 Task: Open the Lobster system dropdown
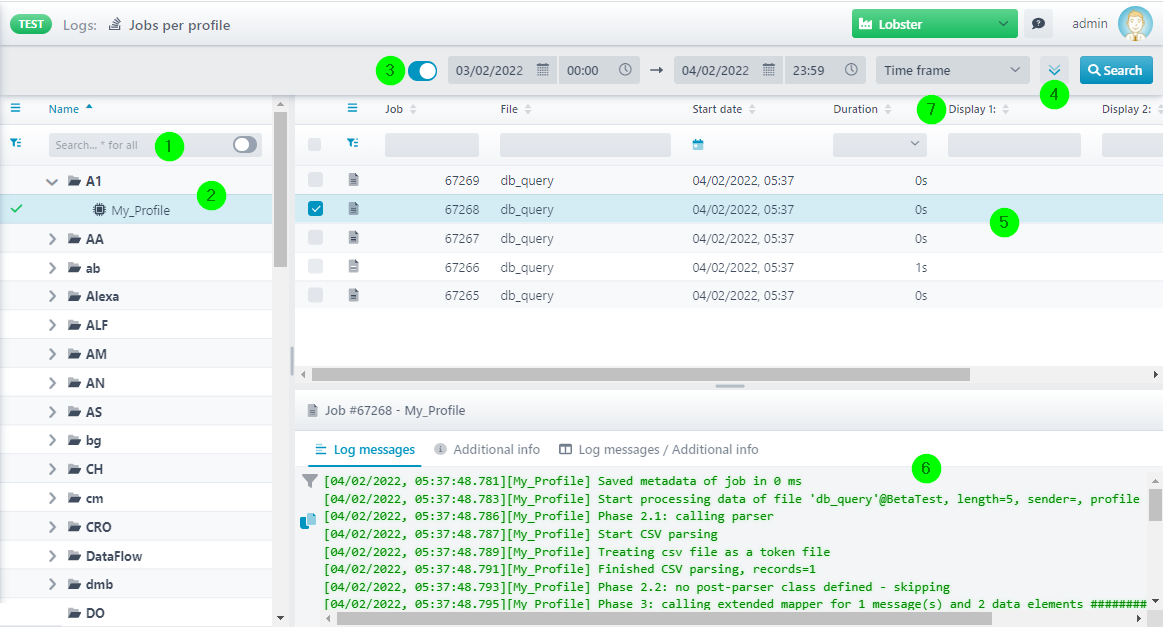[934, 24]
